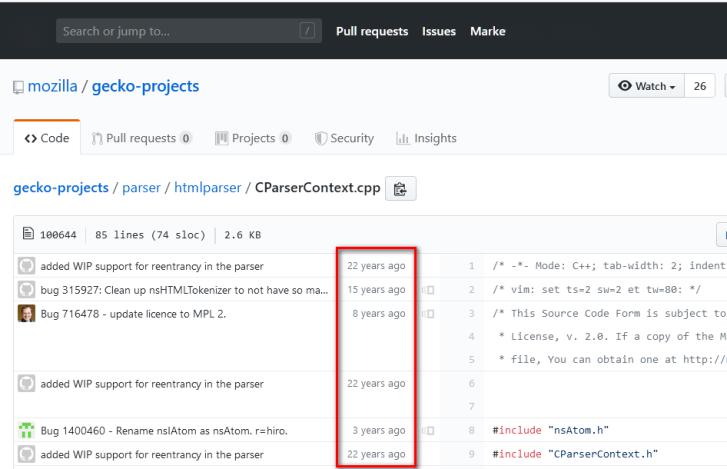Open bug 315927 nsHTMLTokenizer cleanup commit
Image resolution: width=727 pixels, height=469 pixels.
pos(184,290)
